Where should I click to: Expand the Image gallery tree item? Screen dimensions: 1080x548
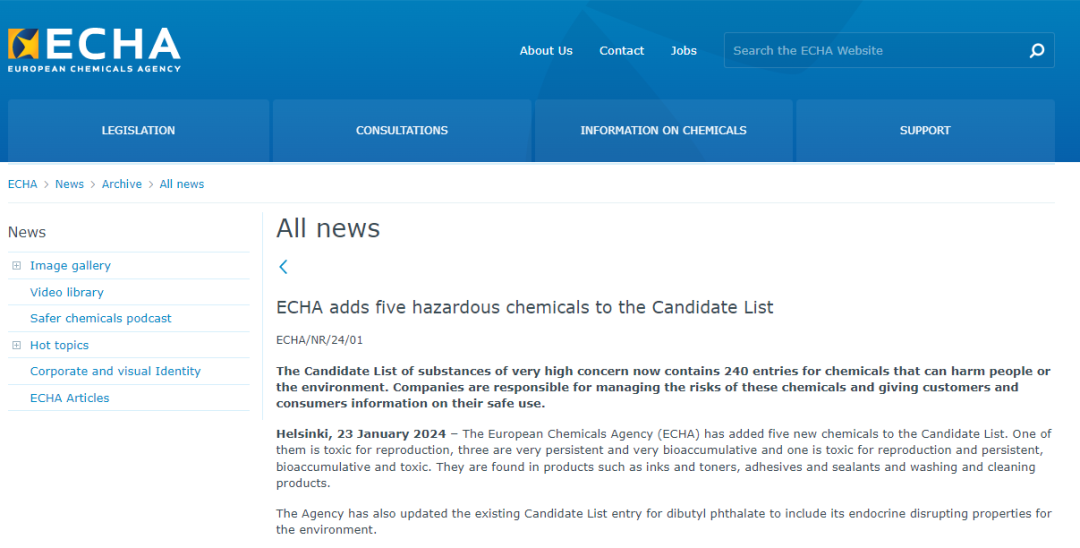point(16,266)
